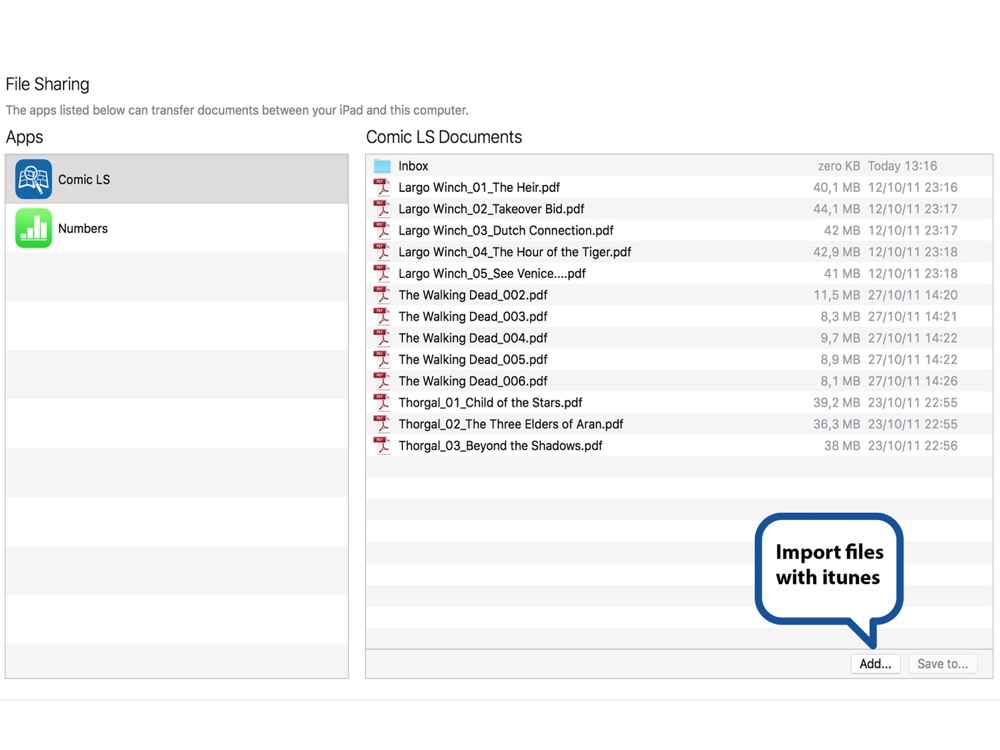Click the 40,1 MB size value

(836, 188)
